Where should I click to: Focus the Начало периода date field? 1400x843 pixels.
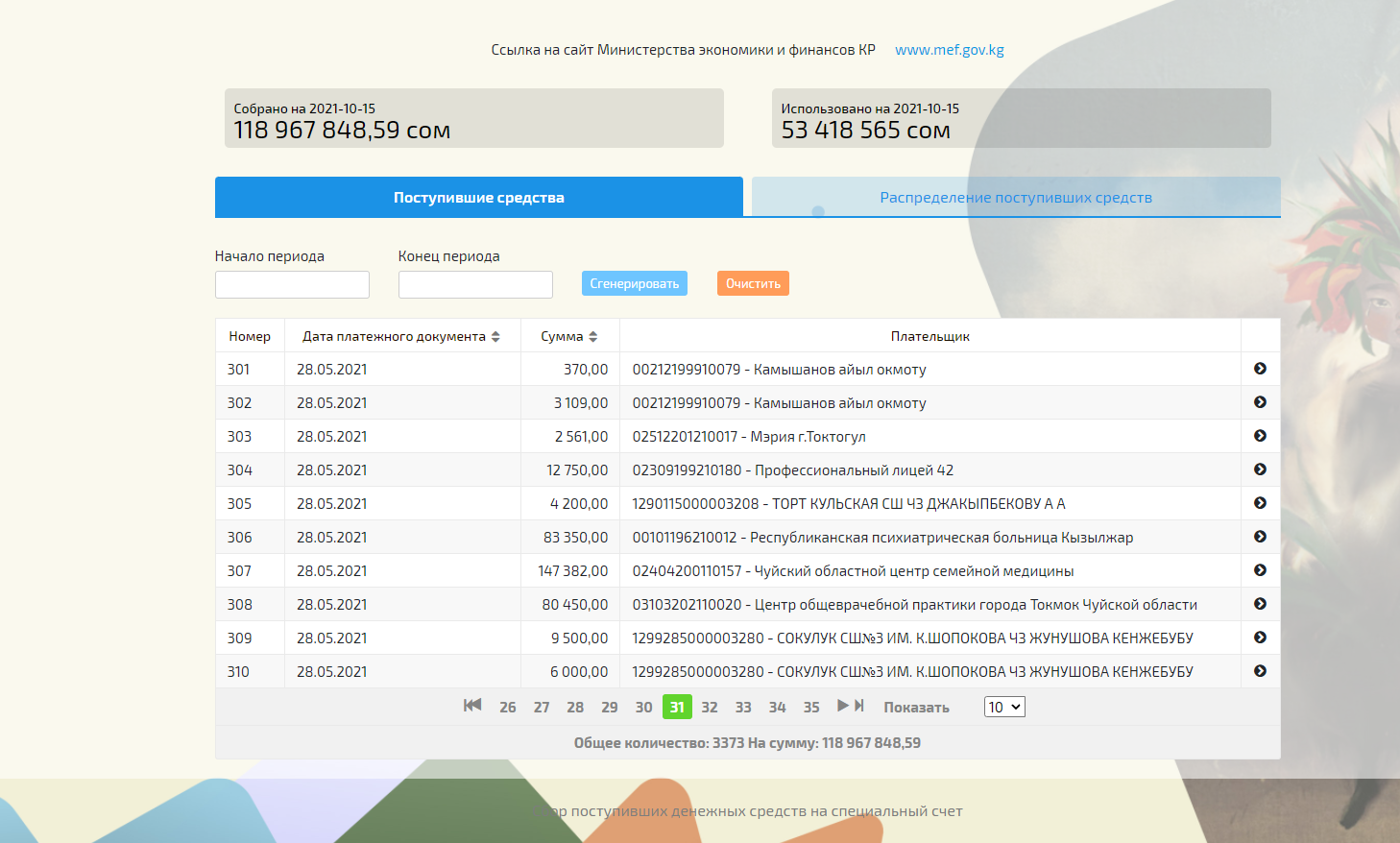(x=292, y=284)
